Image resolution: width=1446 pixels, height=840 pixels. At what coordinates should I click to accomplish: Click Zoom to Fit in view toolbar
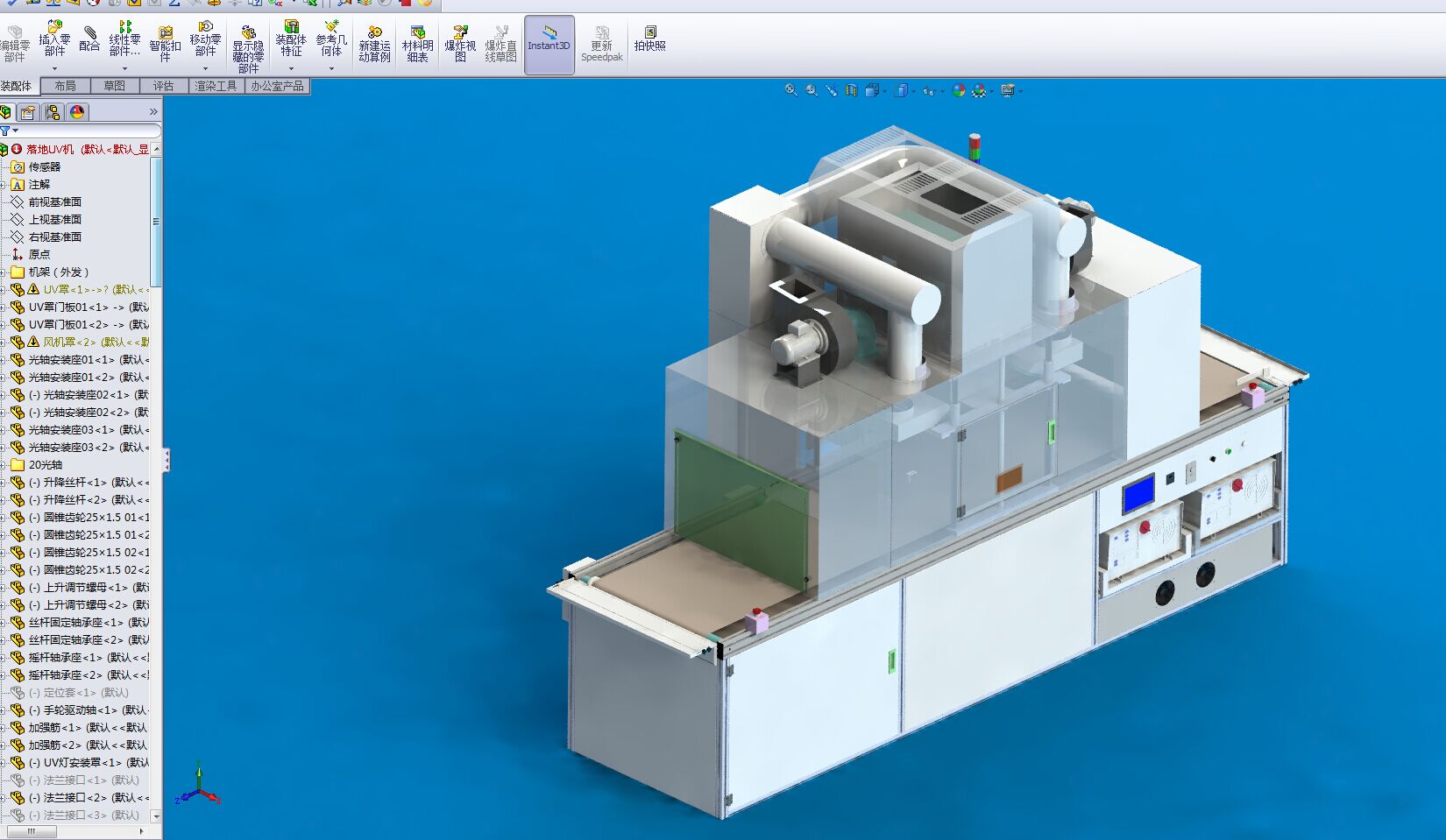(790, 90)
